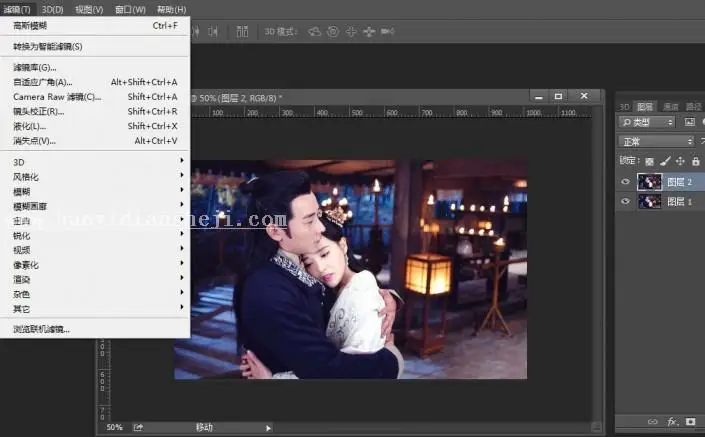Click the export icon in the status bar

pos(138,427)
